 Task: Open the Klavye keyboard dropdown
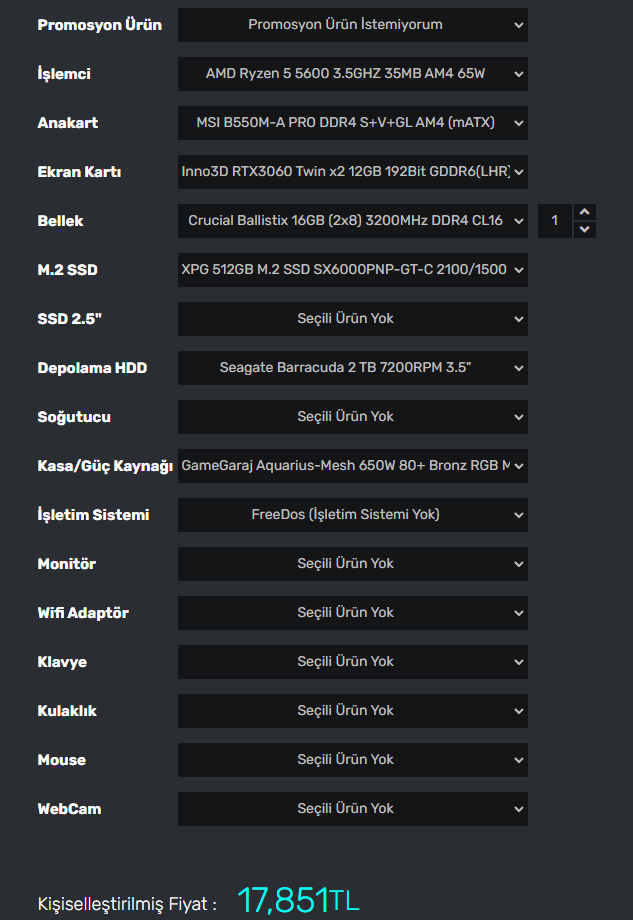point(352,662)
